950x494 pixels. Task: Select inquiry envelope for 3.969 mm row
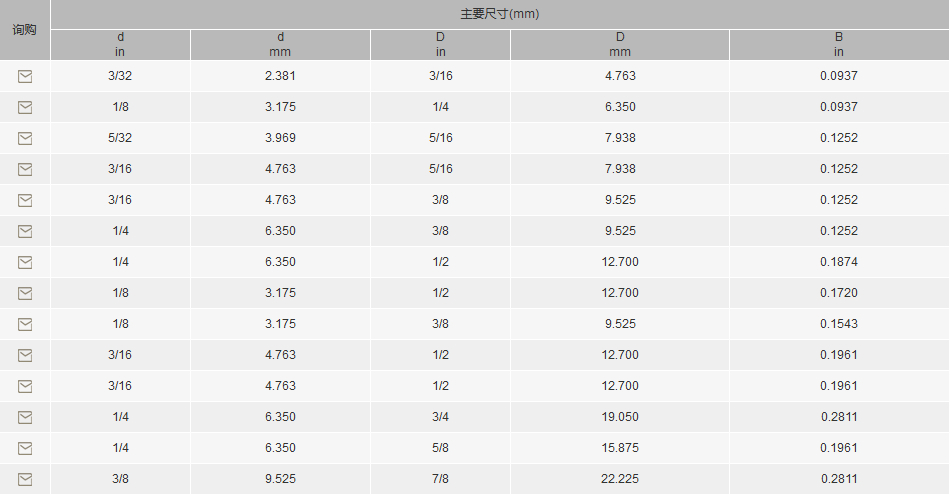(25, 138)
